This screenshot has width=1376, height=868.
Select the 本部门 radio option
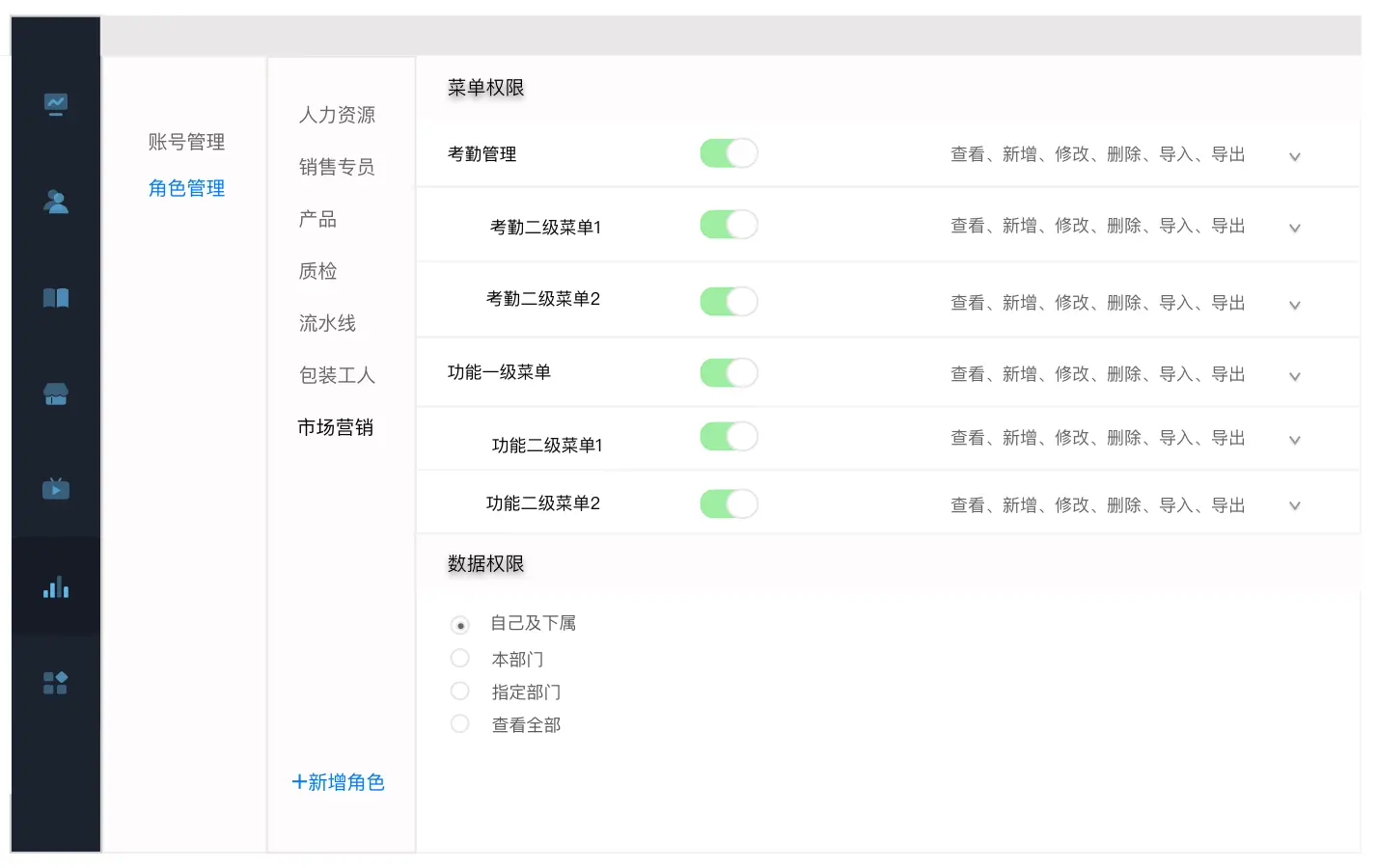[460, 659]
